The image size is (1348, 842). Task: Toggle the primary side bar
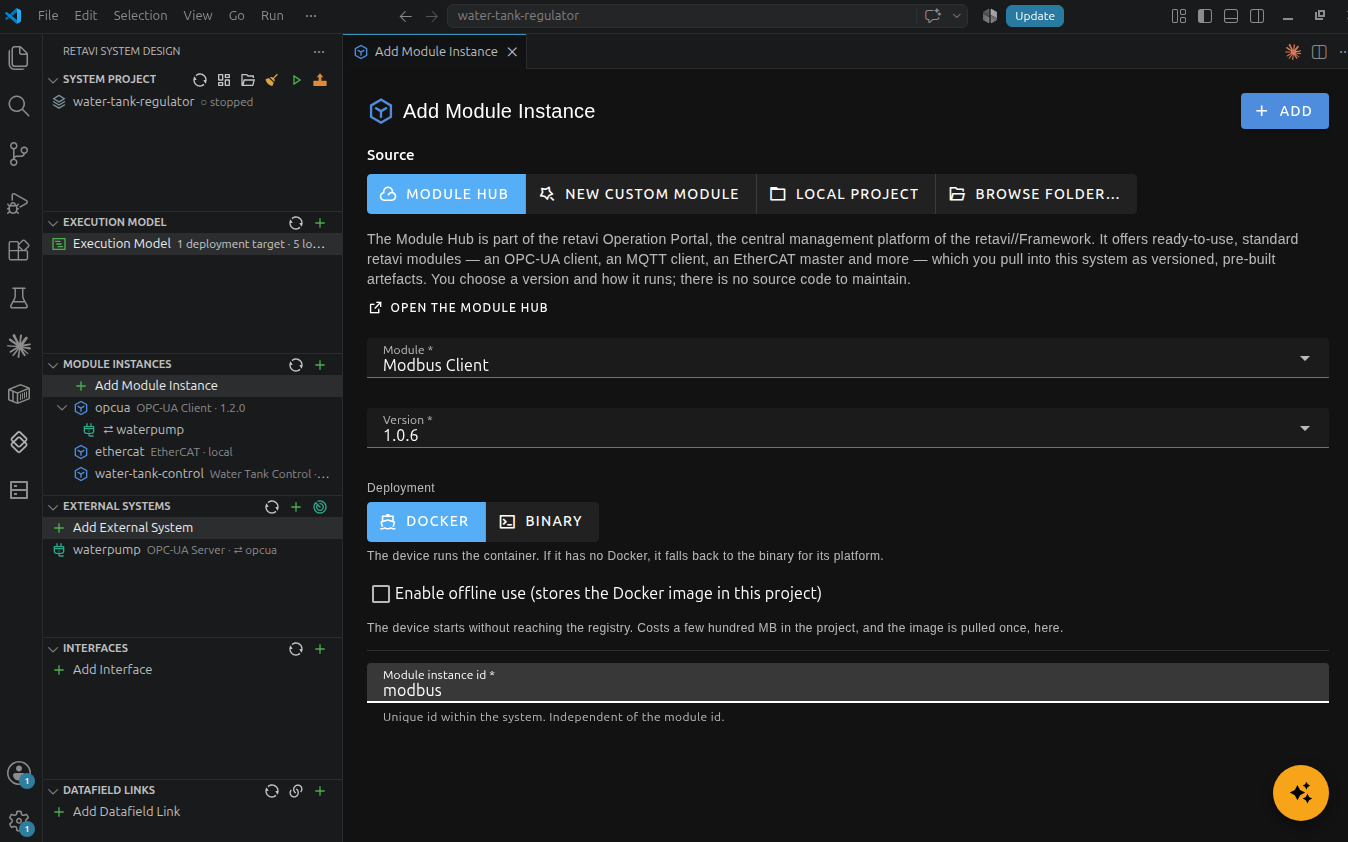[x=1205, y=16]
